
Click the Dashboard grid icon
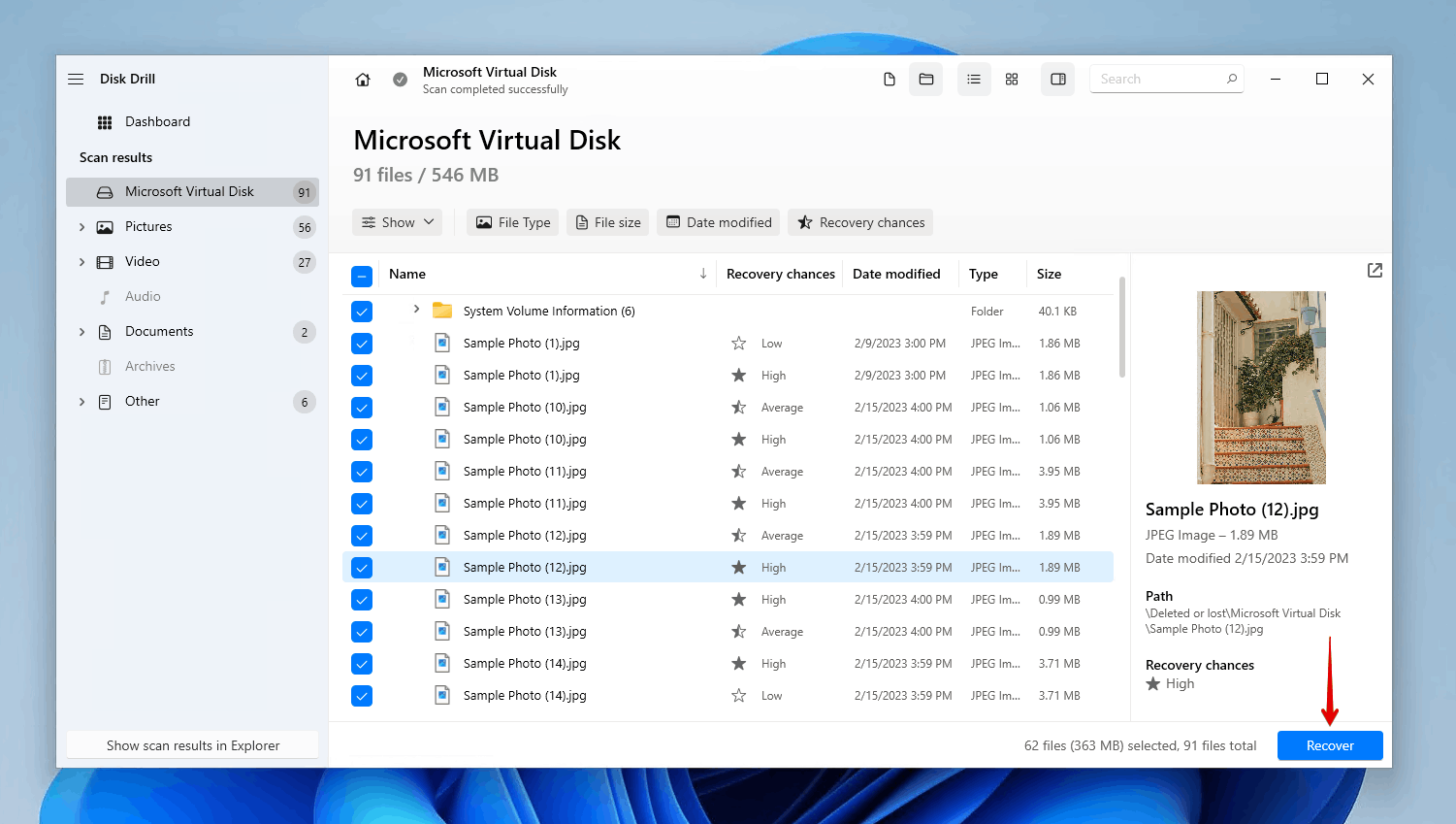pyautogui.click(x=104, y=121)
